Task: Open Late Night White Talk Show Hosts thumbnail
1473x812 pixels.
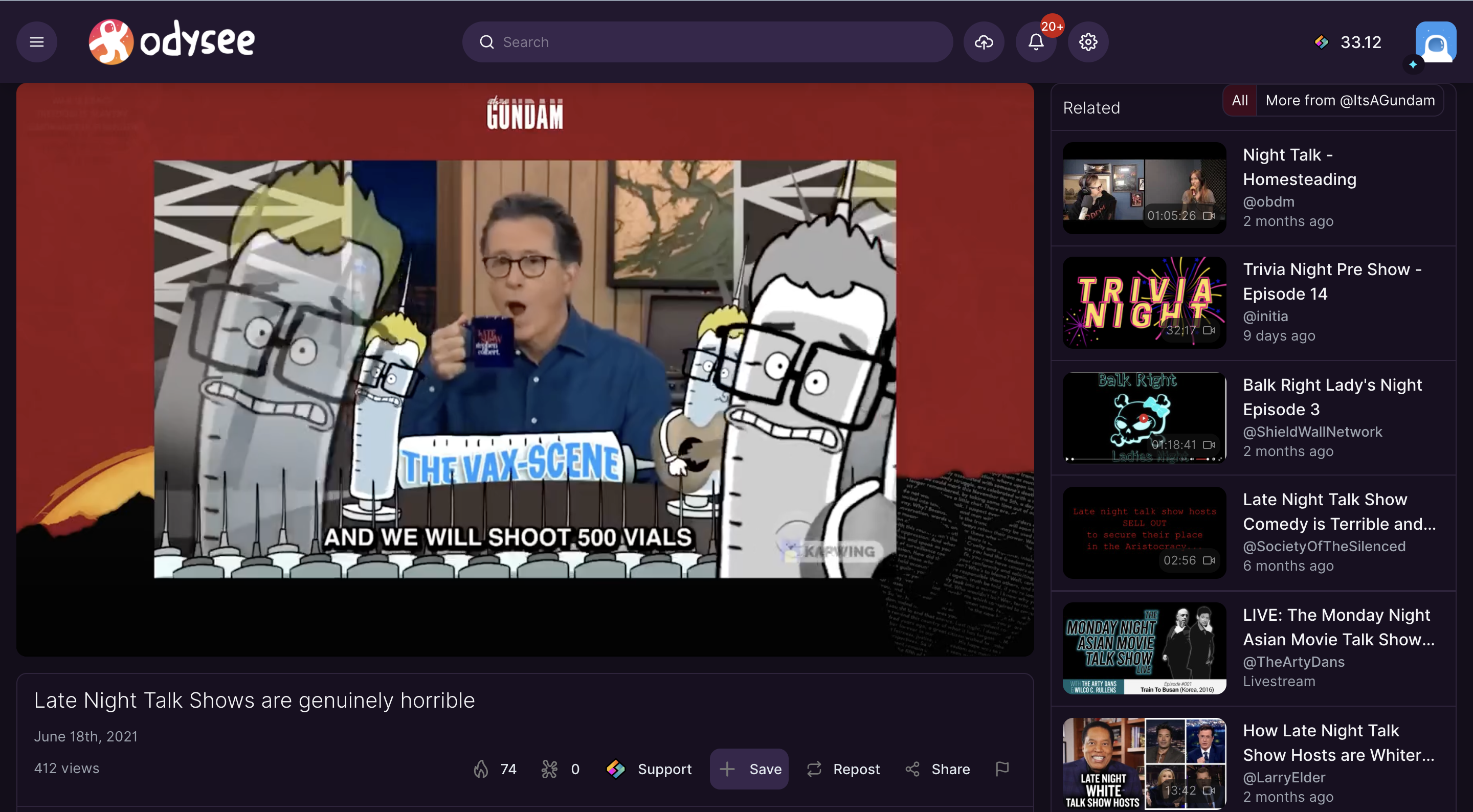Action: coord(1144,763)
